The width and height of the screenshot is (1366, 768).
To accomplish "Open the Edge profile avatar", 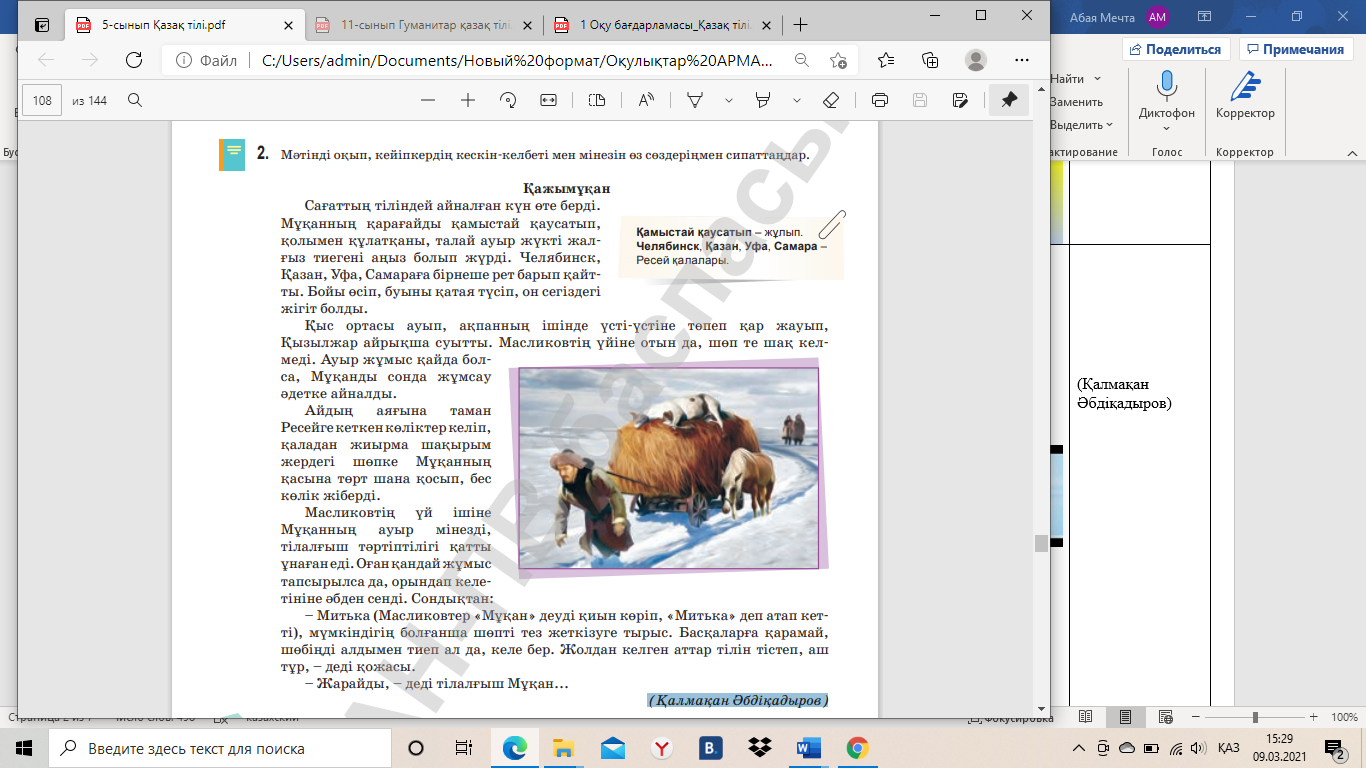I will (x=976, y=60).
